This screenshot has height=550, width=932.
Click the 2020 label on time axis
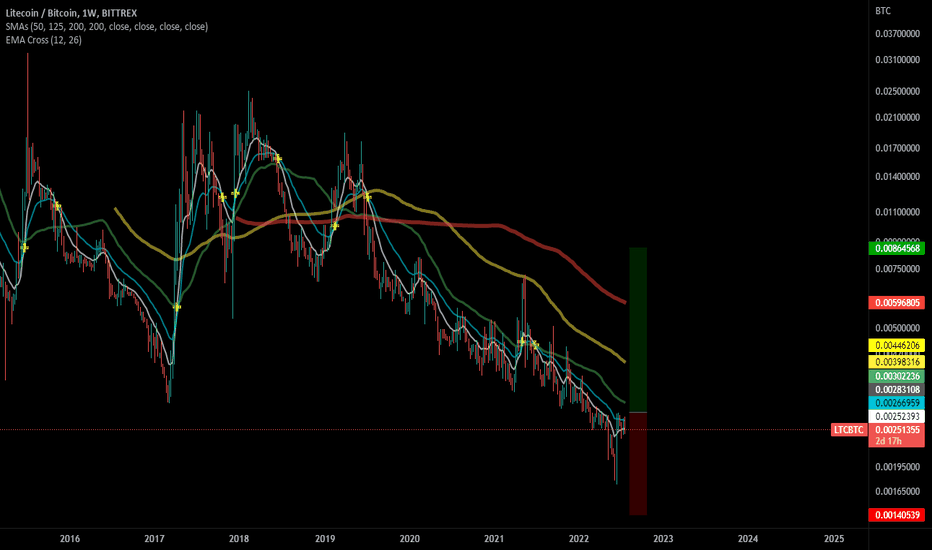click(x=410, y=539)
